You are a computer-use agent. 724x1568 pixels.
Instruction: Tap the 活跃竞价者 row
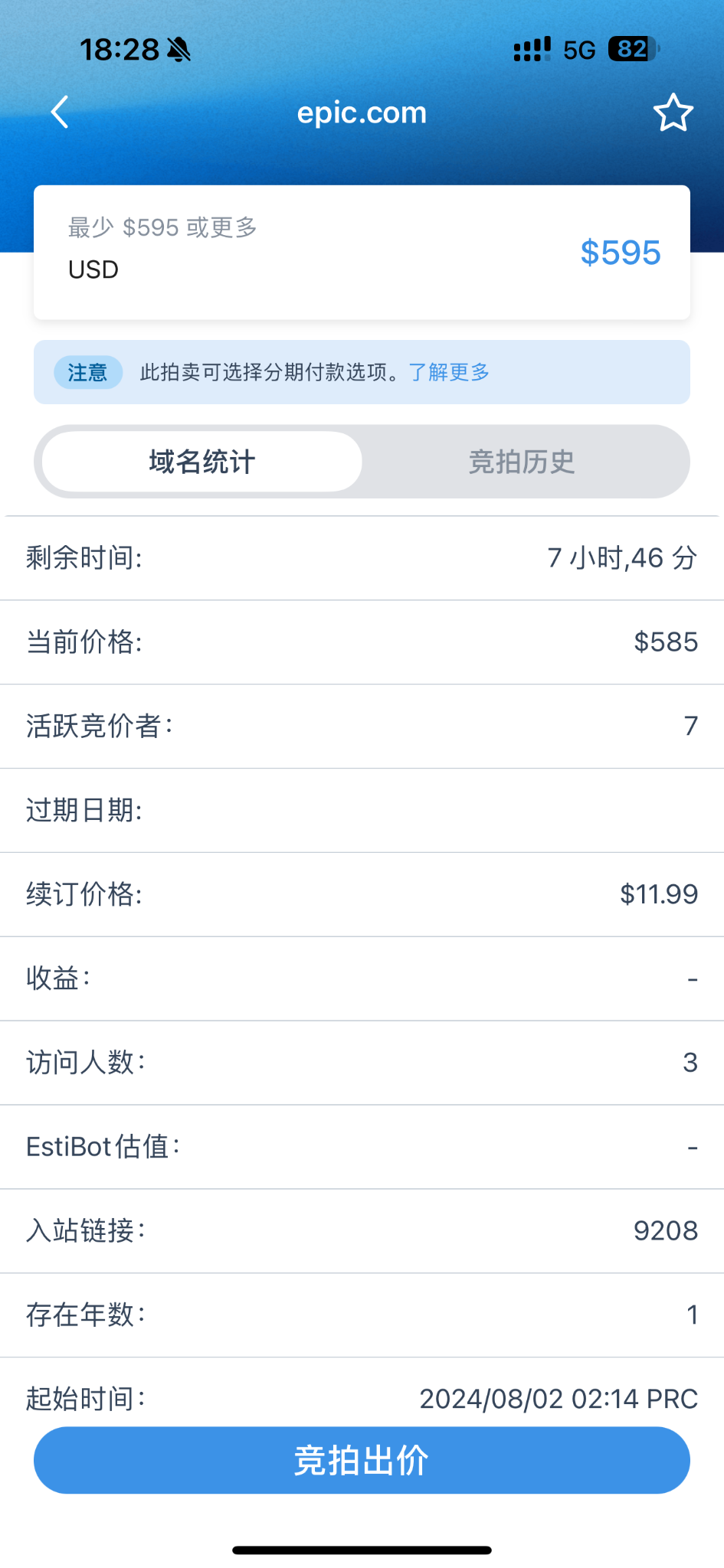(362, 726)
